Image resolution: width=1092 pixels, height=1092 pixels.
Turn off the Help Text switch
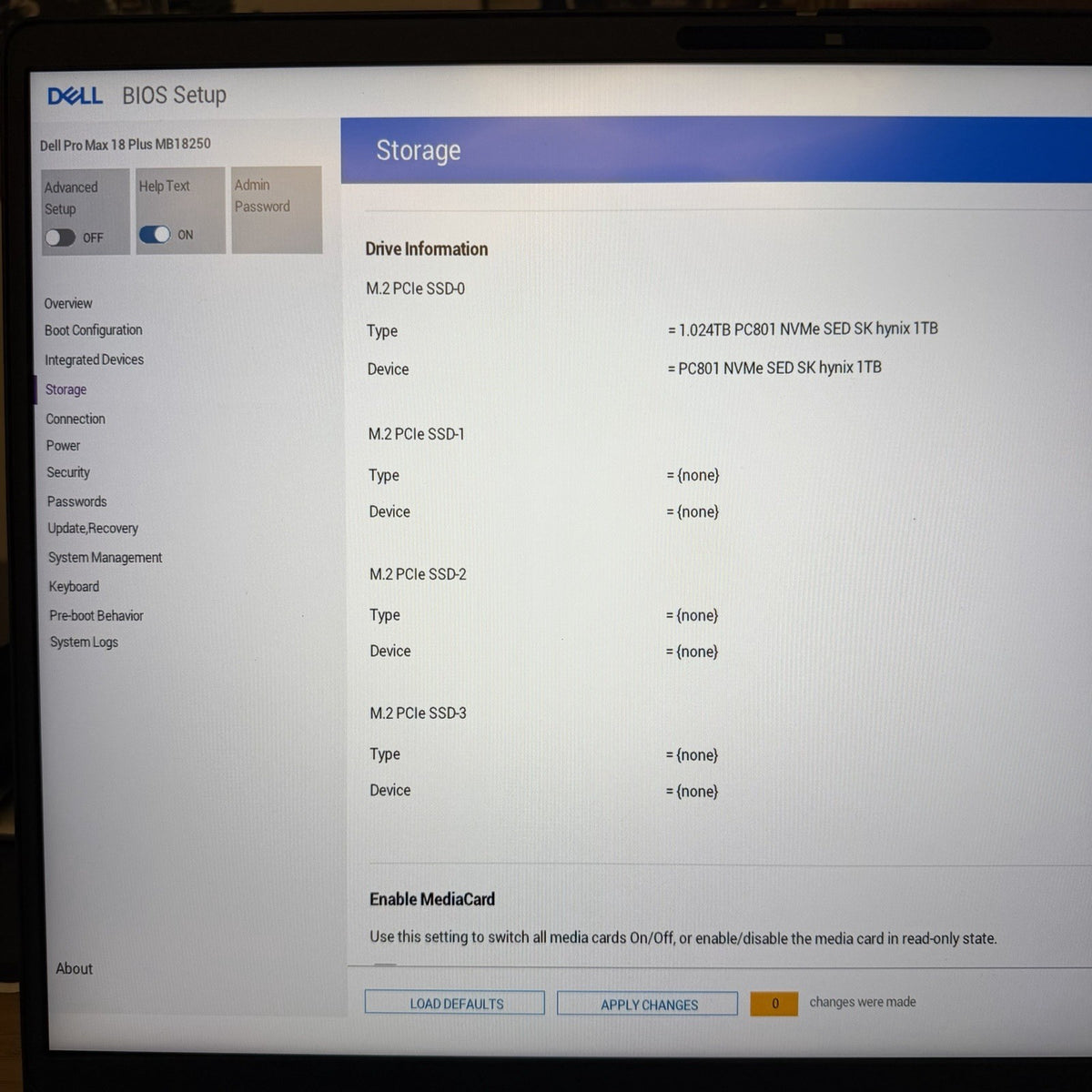click(155, 235)
